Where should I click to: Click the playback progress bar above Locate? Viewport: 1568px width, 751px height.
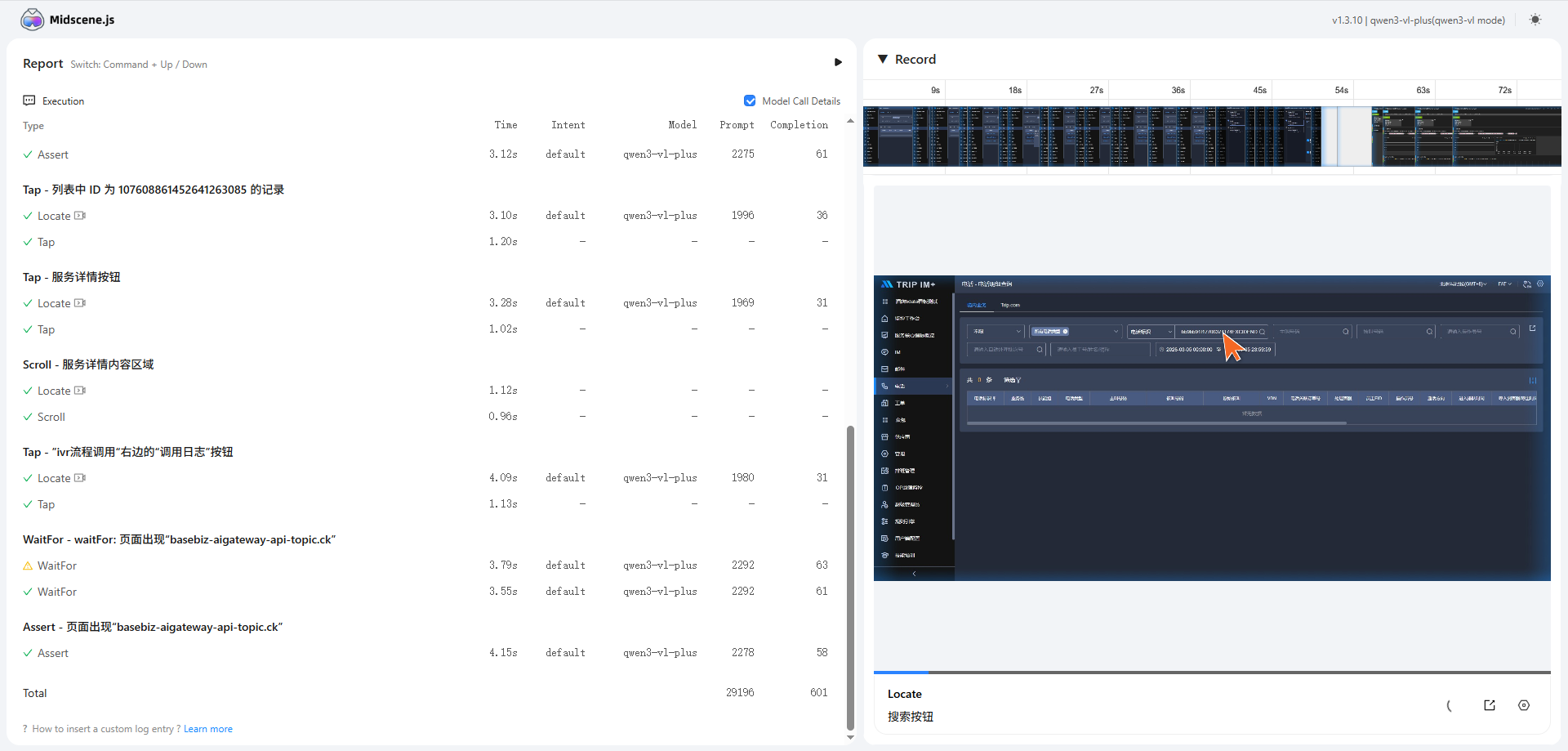(x=1212, y=673)
